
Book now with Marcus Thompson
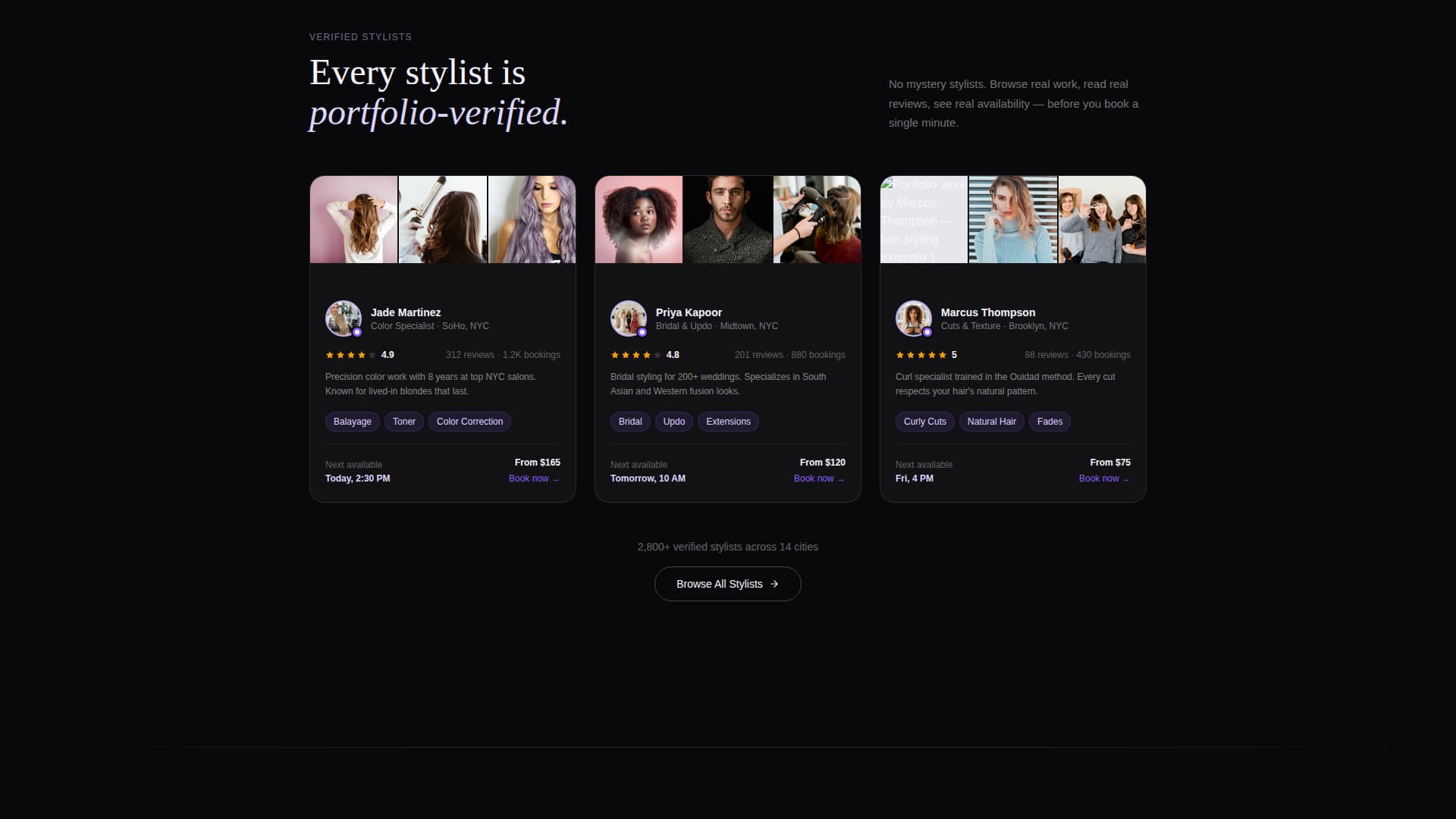1104,479
